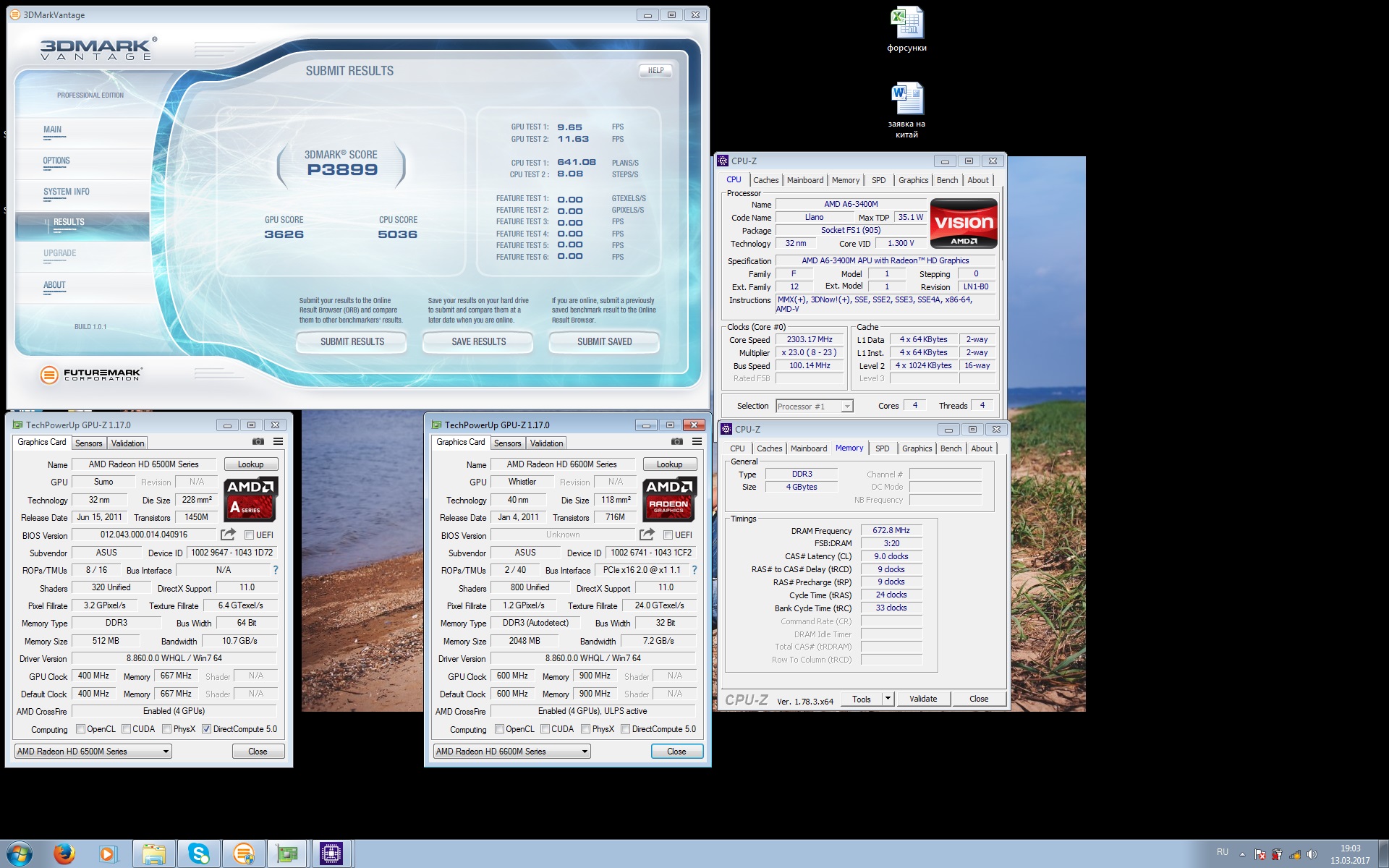The height and width of the screenshot is (868, 1389).
Task: Toggle CUDA checkbox in GPU-Z 6600M window
Action: 545,729
